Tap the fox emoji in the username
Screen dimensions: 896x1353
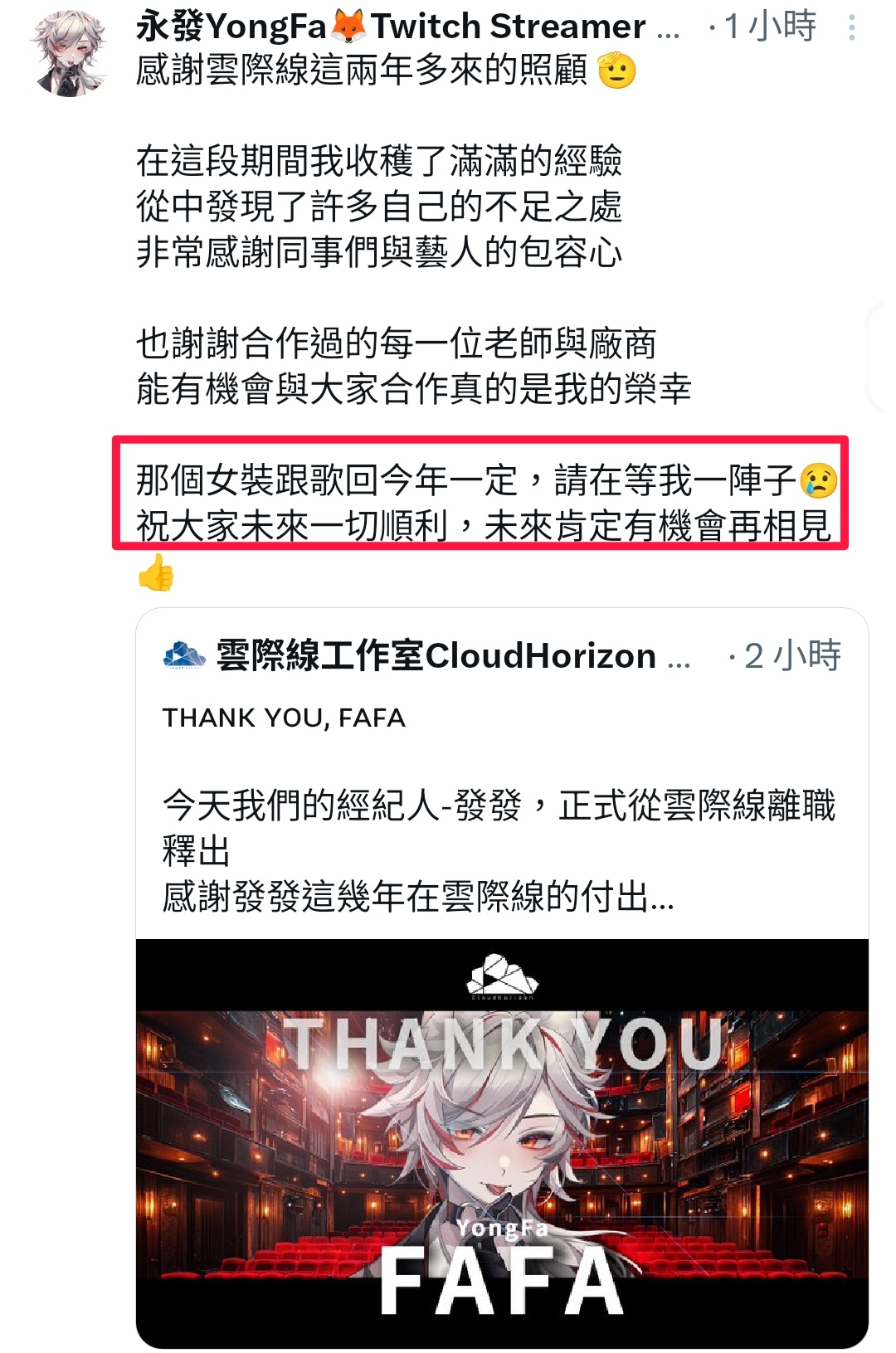[x=348, y=27]
